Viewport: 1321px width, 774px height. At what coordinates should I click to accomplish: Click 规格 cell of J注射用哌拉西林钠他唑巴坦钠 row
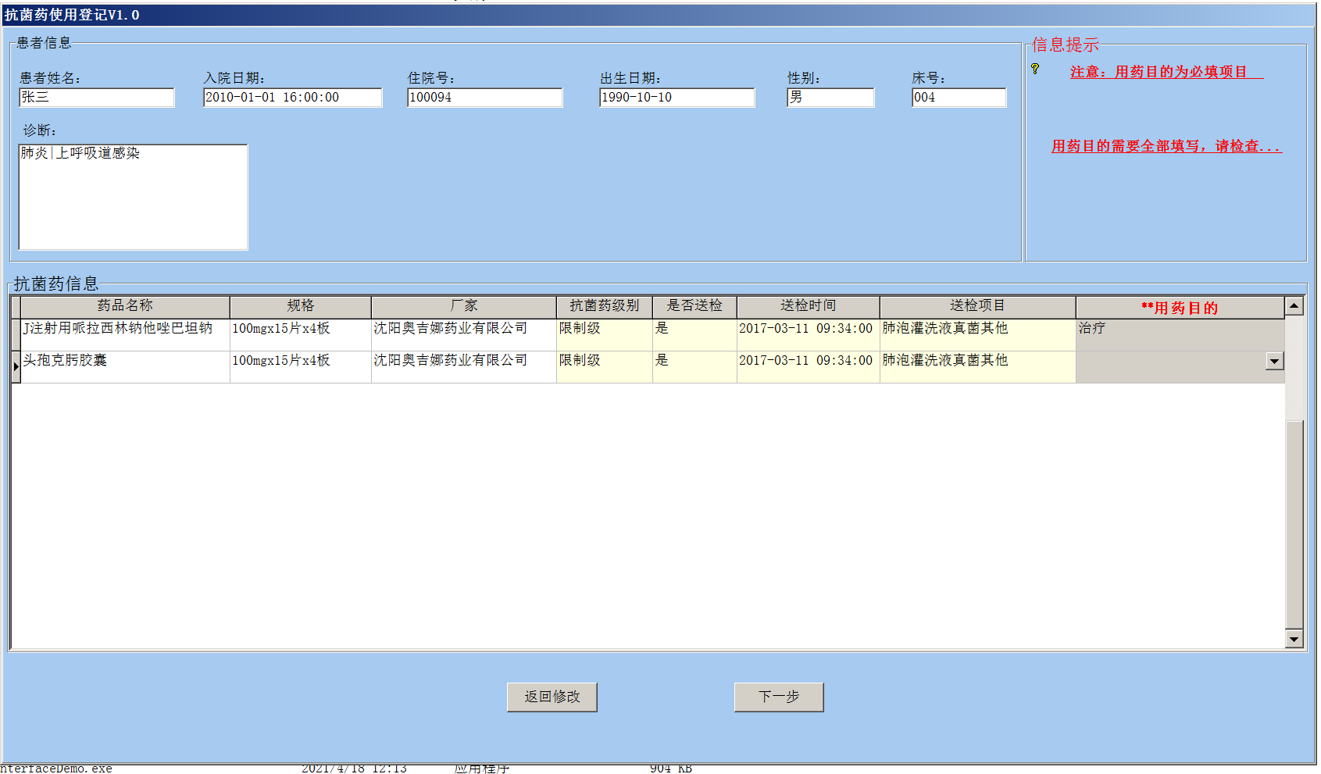[x=300, y=335]
